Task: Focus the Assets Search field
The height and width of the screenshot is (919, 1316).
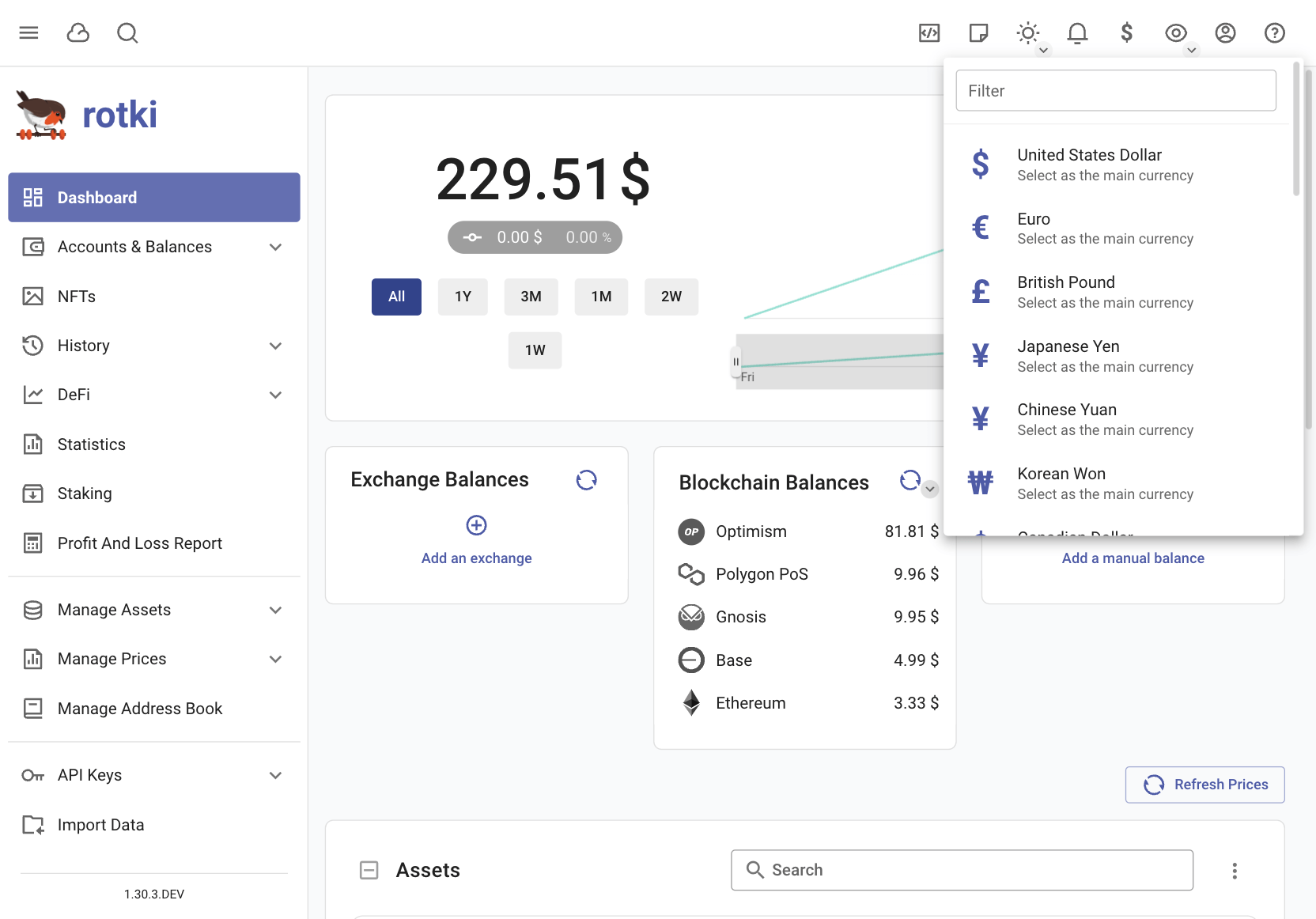Action: [x=962, y=870]
